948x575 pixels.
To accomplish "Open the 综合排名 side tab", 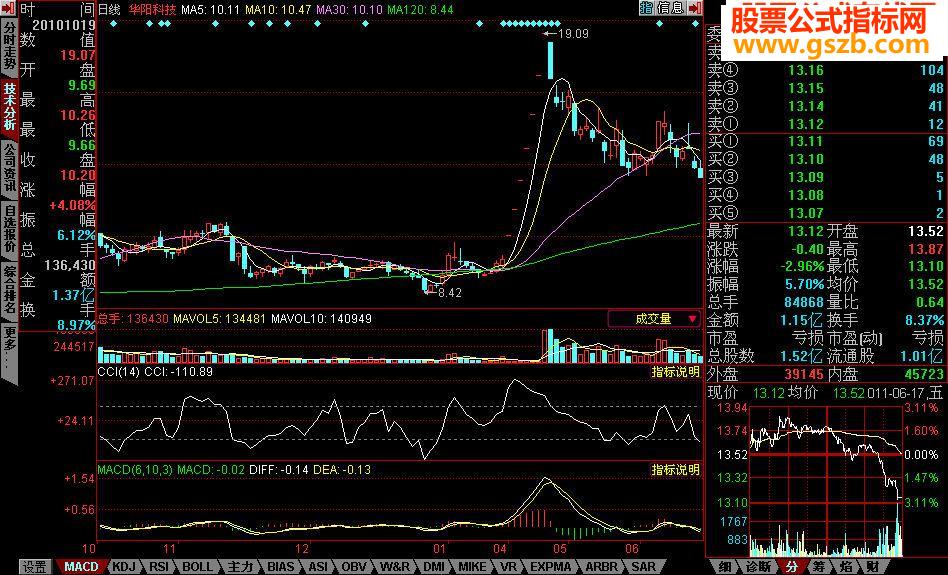I will pos(10,290).
